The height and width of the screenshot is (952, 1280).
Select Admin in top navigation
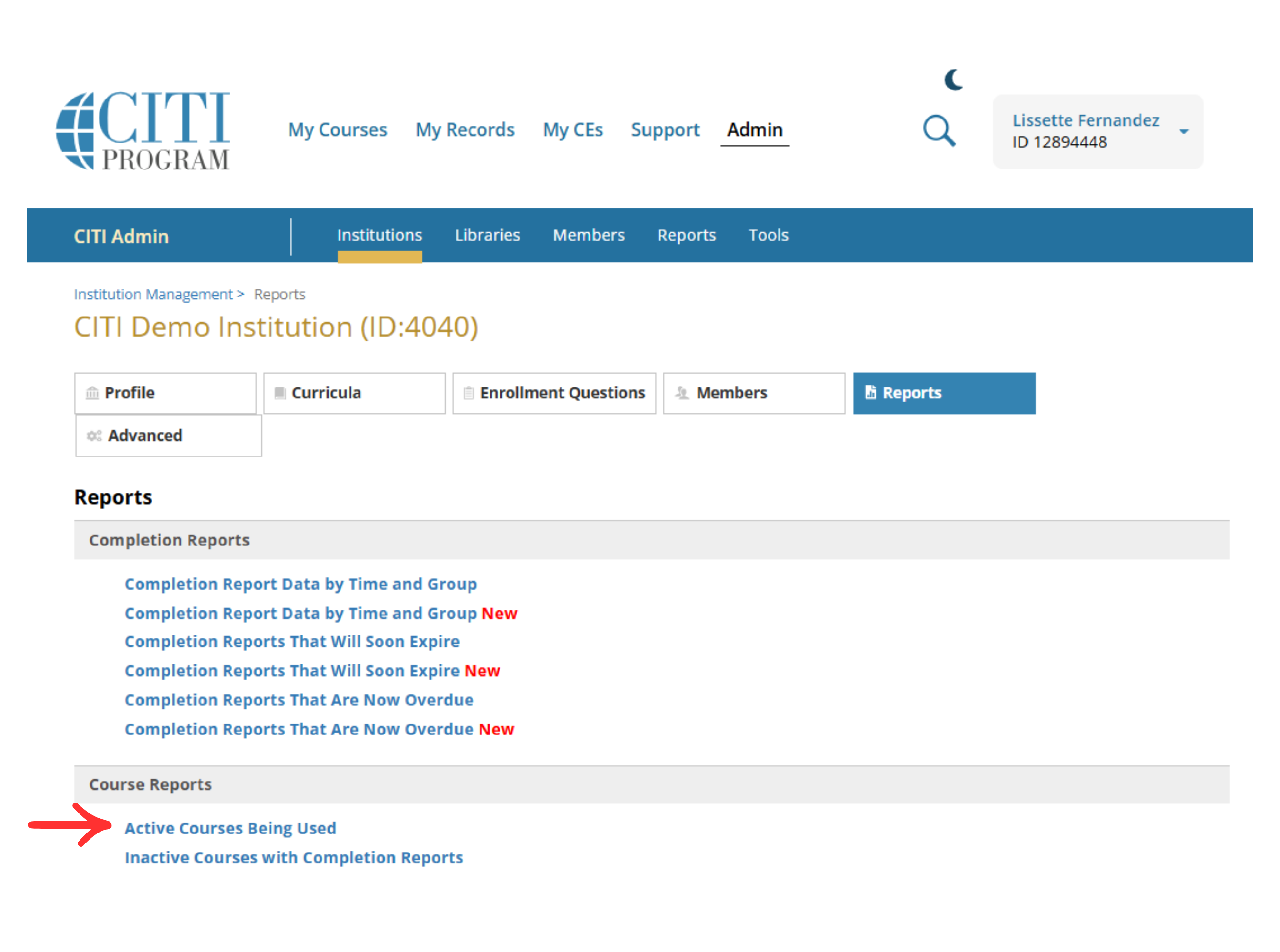754,129
